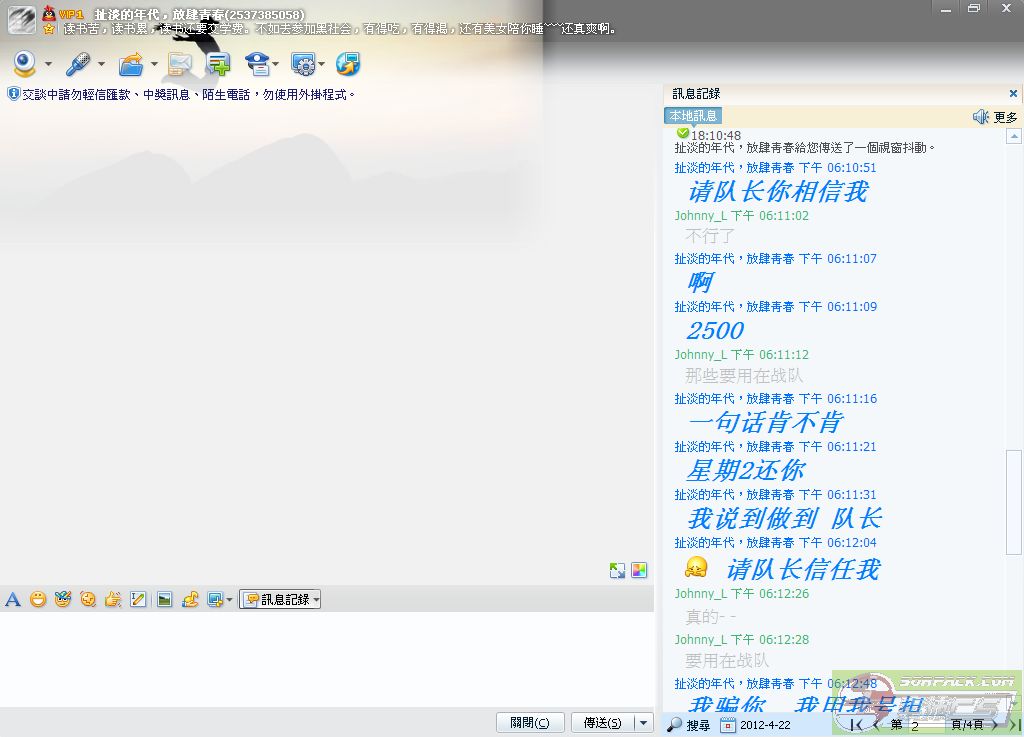This screenshot has width=1024, height=737.
Task: Insert a picture into the message
Action: coord(164,600)
